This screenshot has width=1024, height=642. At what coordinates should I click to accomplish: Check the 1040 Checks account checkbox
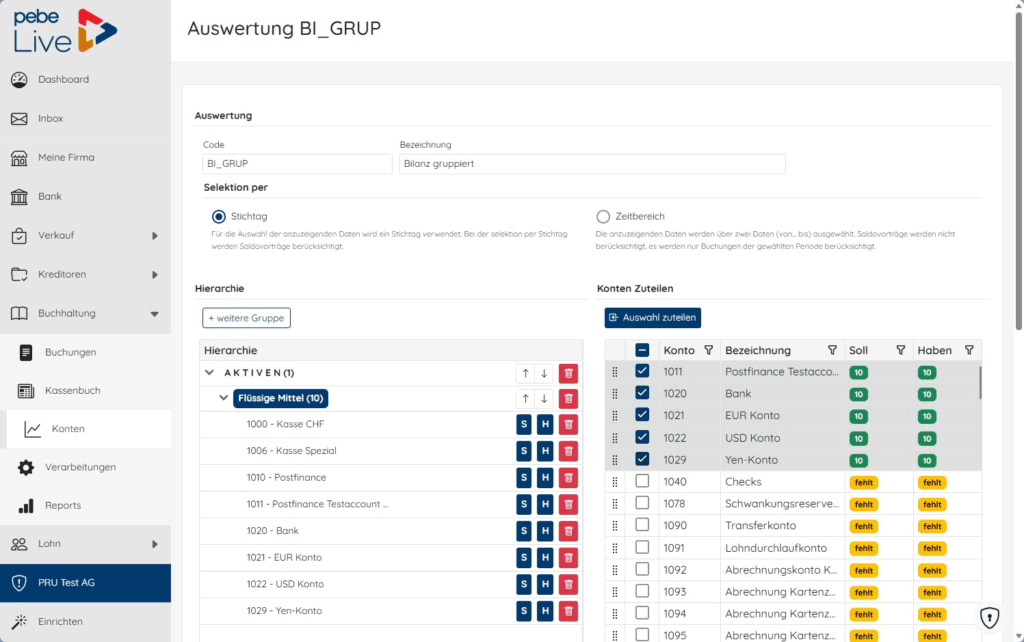pos(642,481)
